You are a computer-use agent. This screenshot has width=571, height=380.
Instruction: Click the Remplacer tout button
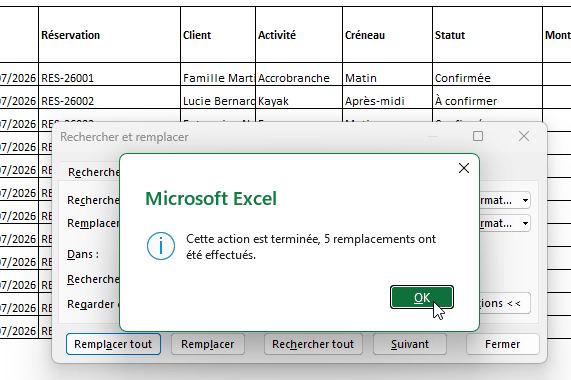point(113,344)
